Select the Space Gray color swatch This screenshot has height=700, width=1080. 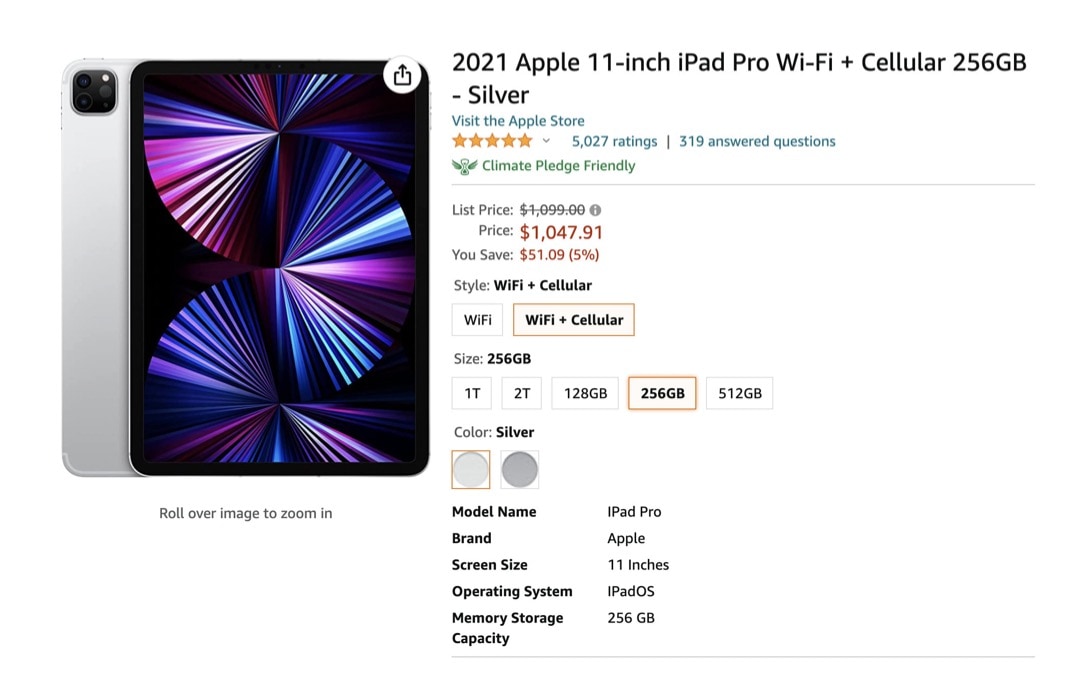(x=519, y=469)
